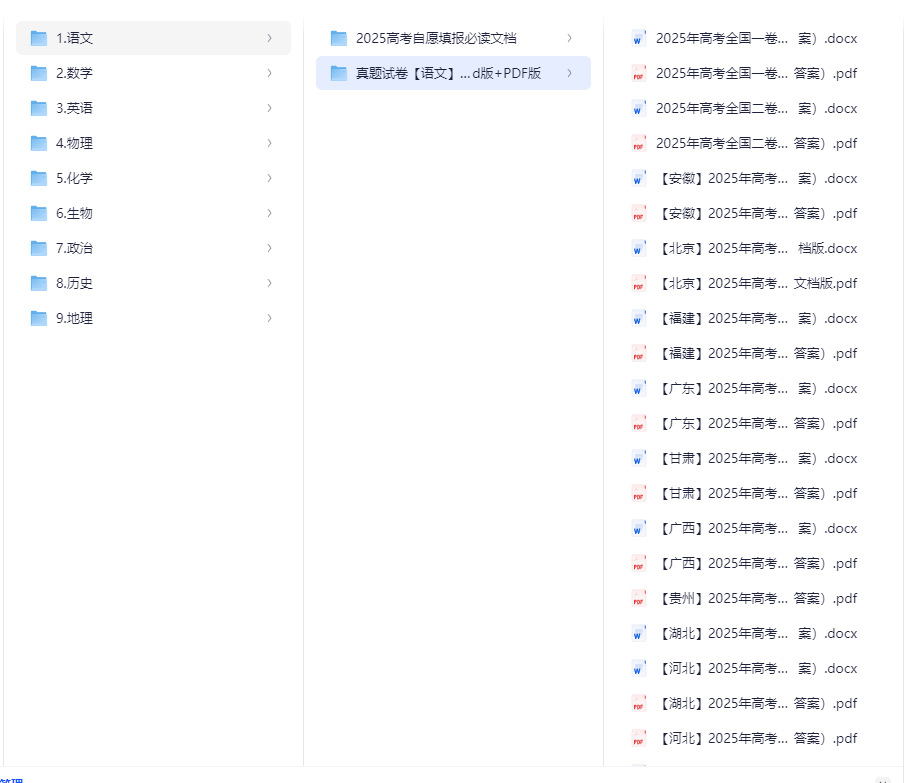Open file name 【福建】2025年高考 ending .pdf
The width and height of the screenshot is (920, 783).
pyautogui.click(x=756, y=353)
